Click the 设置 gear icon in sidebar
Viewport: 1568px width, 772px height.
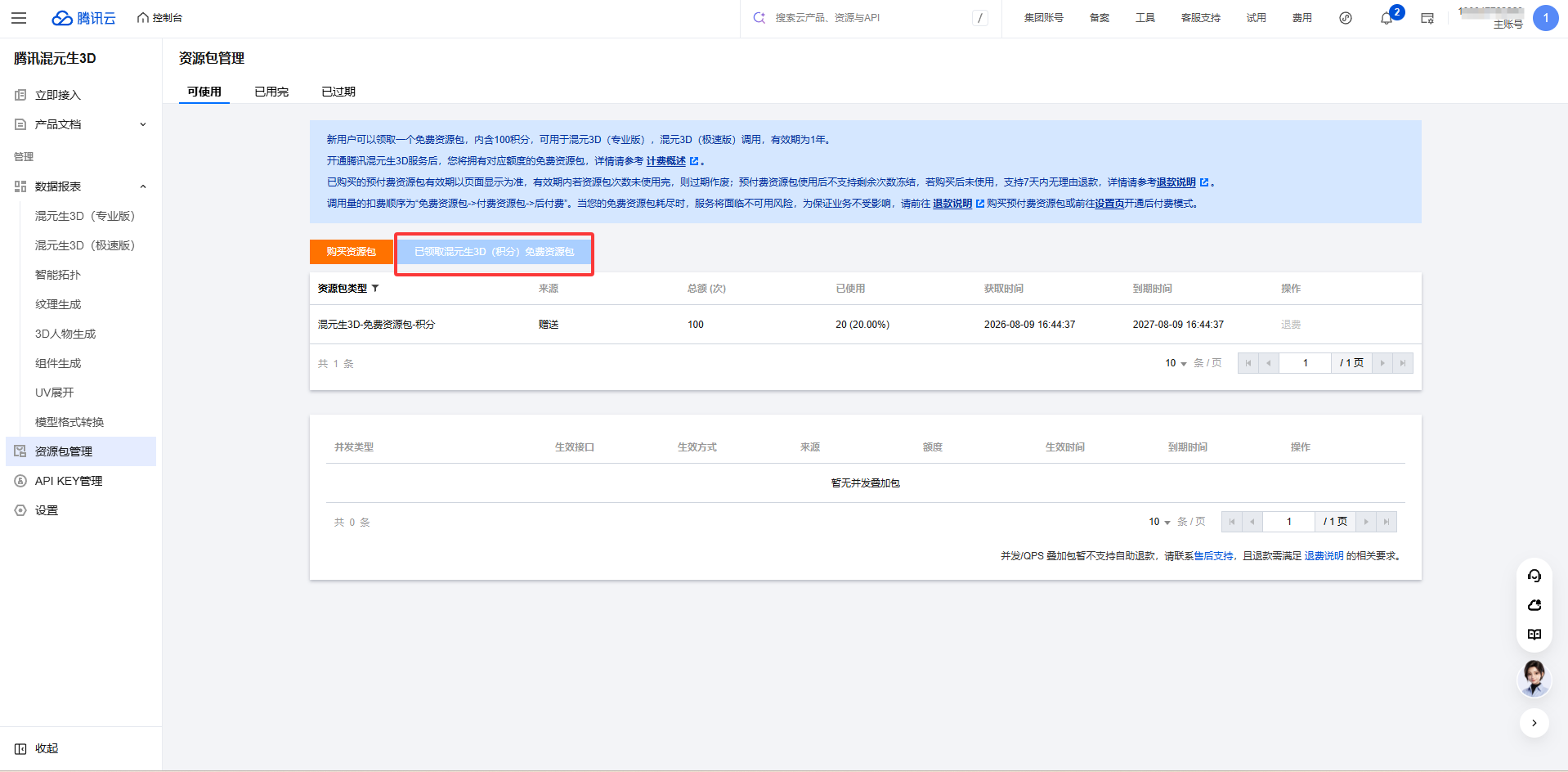(x=20, y=510)
